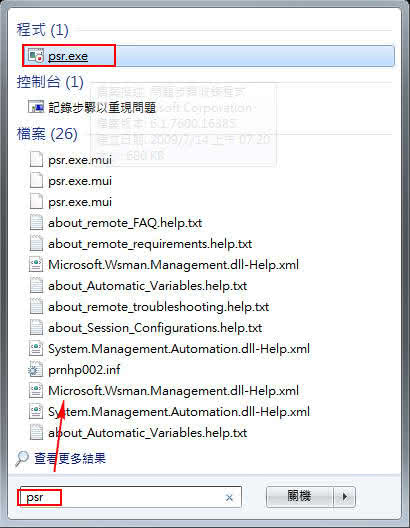Click the 關機 shutdown button
Image resolution: width=410 pixels, height=528 pixels.
pos(299,497)
